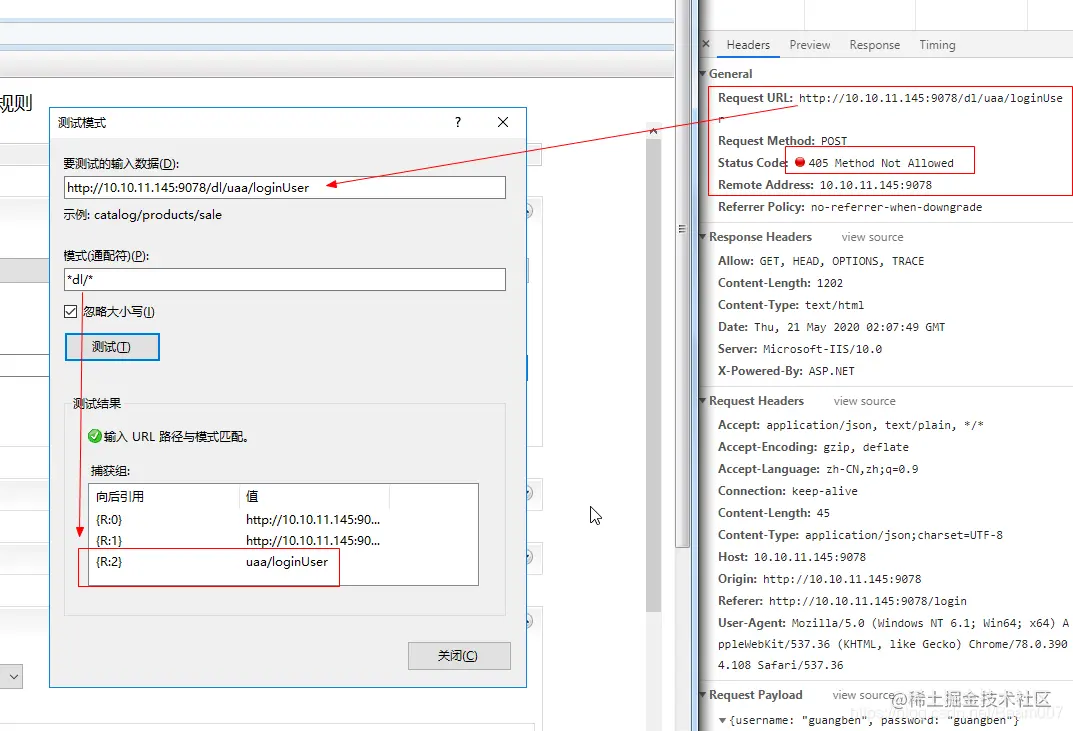Click the help question mark in the test dialog
The height and width of the screenshot is (731, 1073).
(458, 122)
